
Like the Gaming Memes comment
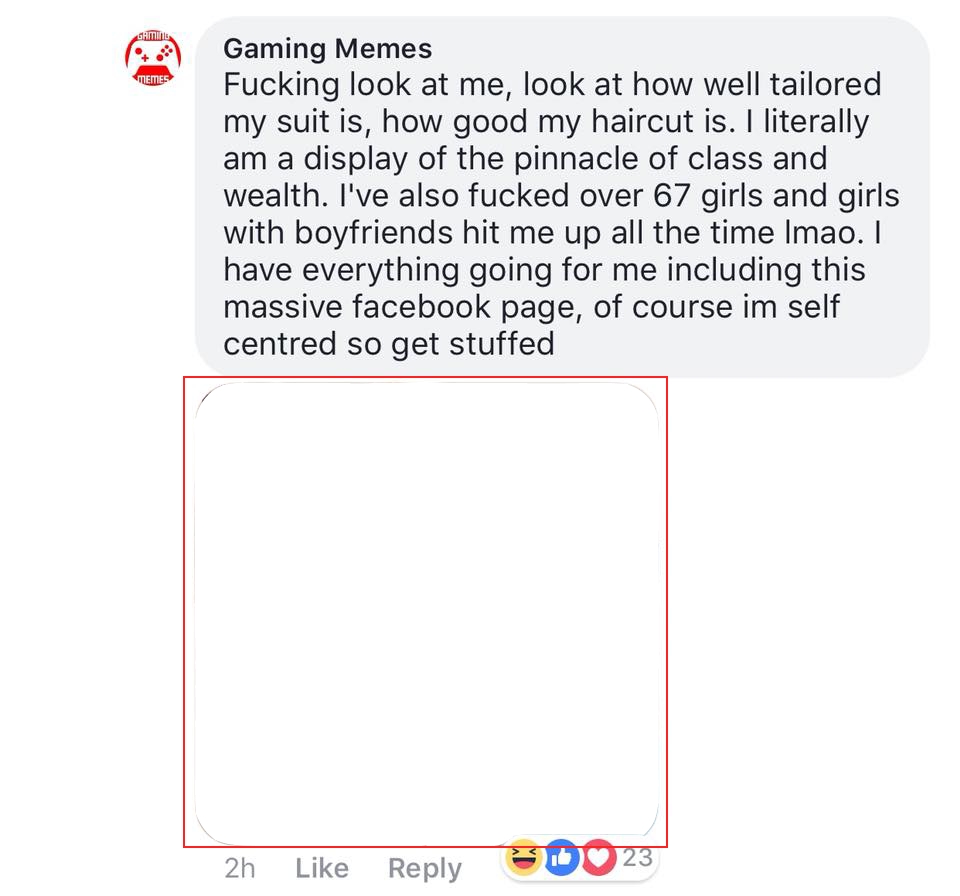322,868
